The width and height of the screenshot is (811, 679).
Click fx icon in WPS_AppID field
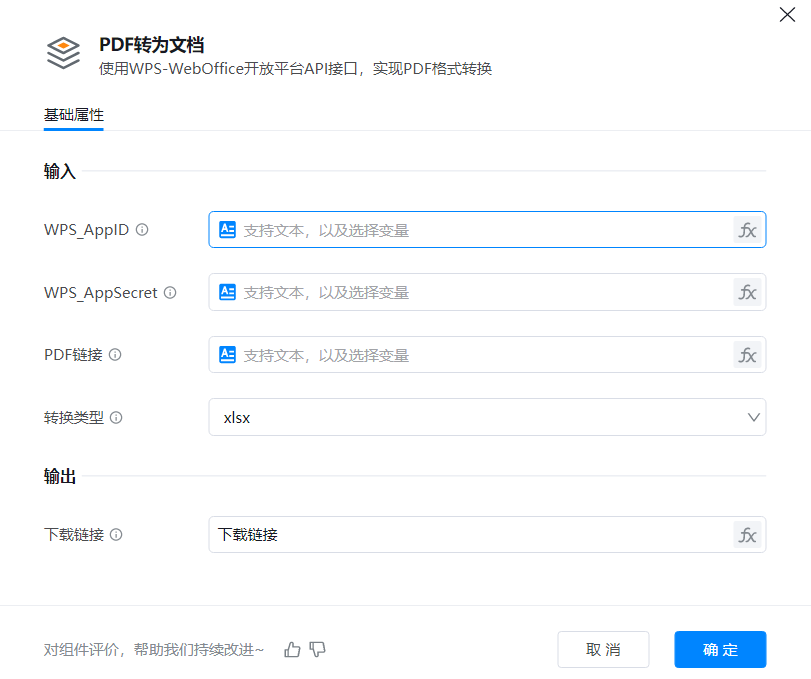coord(747,230)
